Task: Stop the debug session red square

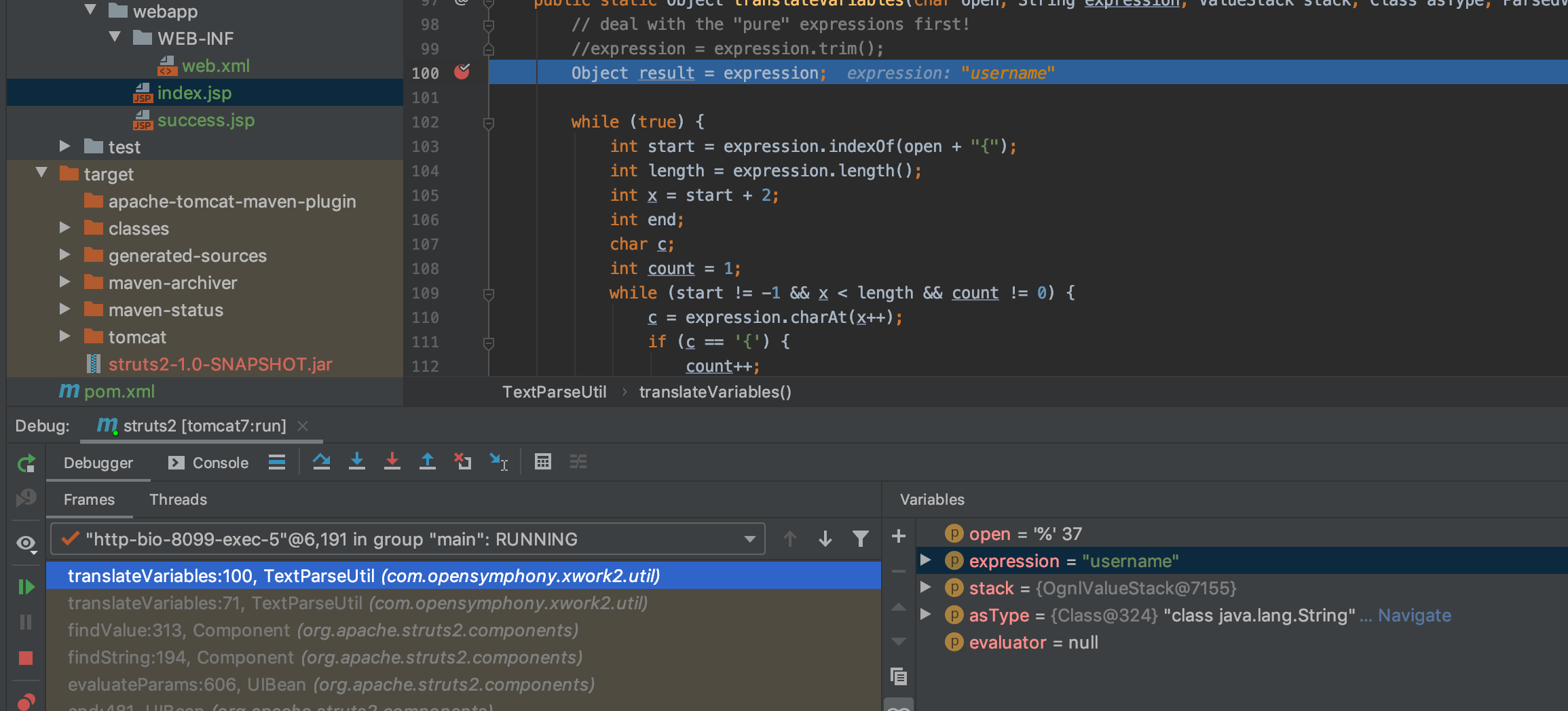Action: click(x=26, y=657)
